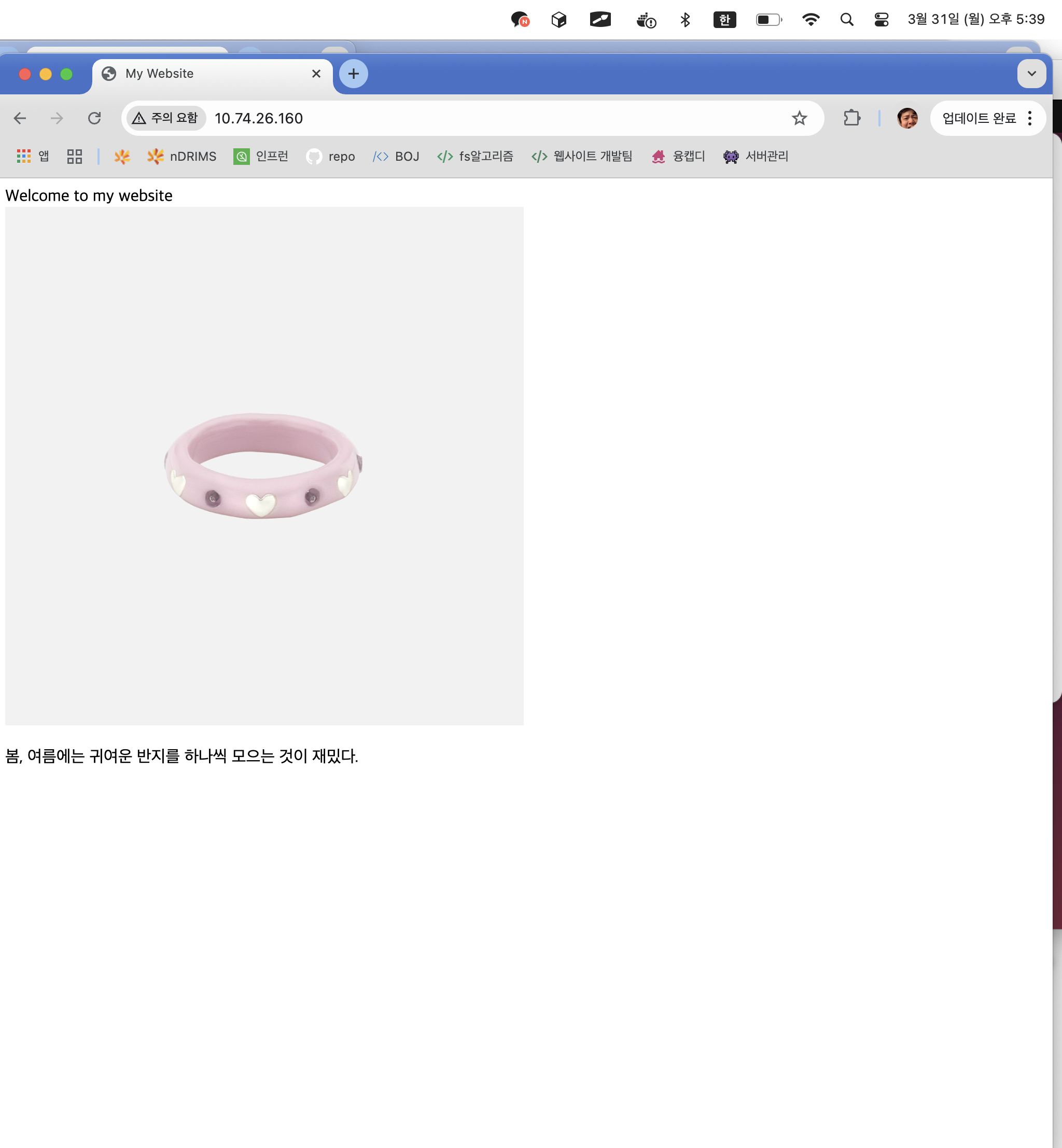Image resolution: width=1062 pixels, height=1148 pixels.
Task: Open a new tab with plus button
Action: 354,74
